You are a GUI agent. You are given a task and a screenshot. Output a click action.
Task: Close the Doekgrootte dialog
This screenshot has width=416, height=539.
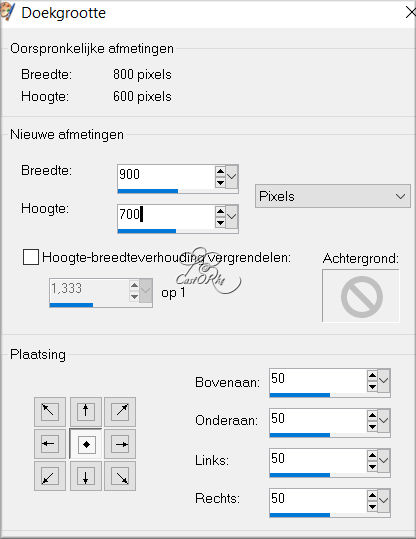coord(410,12)
